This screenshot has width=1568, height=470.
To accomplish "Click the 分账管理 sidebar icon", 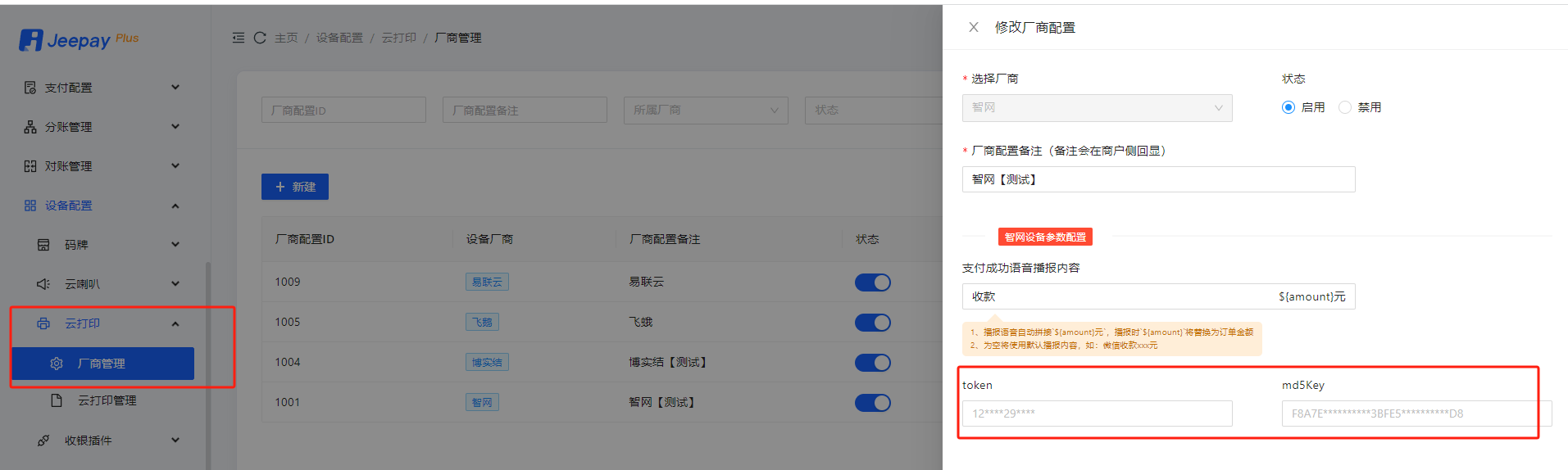I will [x=30, y=127].
